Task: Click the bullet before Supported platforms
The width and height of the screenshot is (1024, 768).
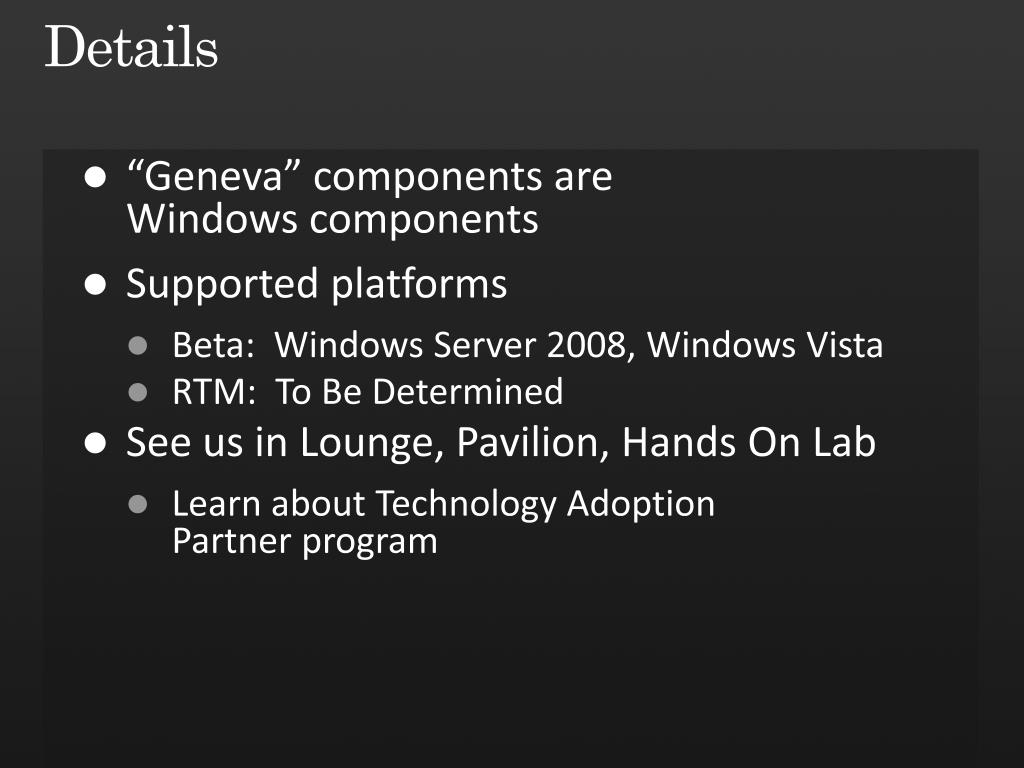Action: [x=95, y=285]
